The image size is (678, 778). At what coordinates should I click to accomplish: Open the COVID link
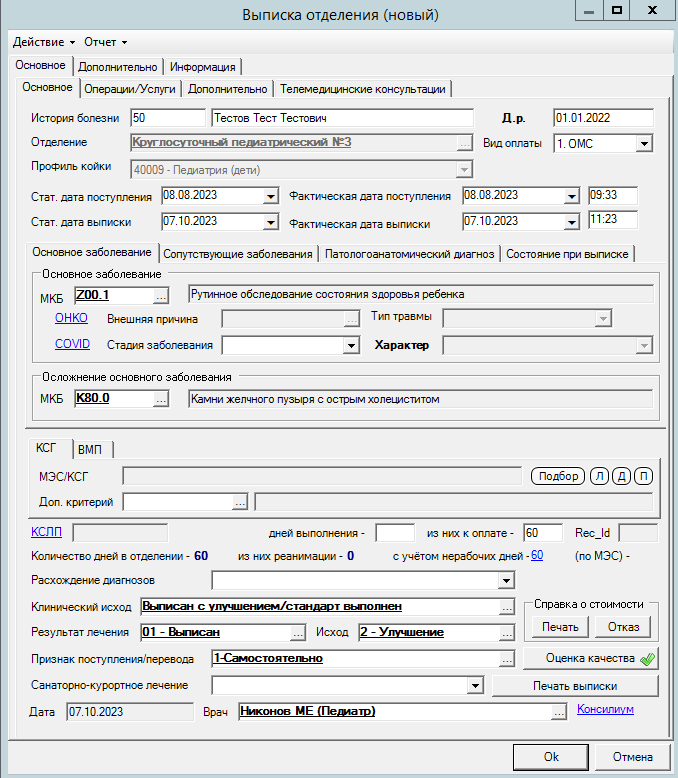72,344
